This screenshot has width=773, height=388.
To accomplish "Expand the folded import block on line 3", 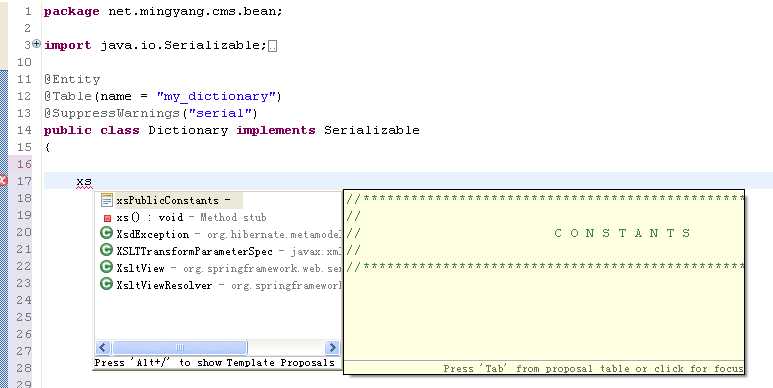I will pos(36,44).
